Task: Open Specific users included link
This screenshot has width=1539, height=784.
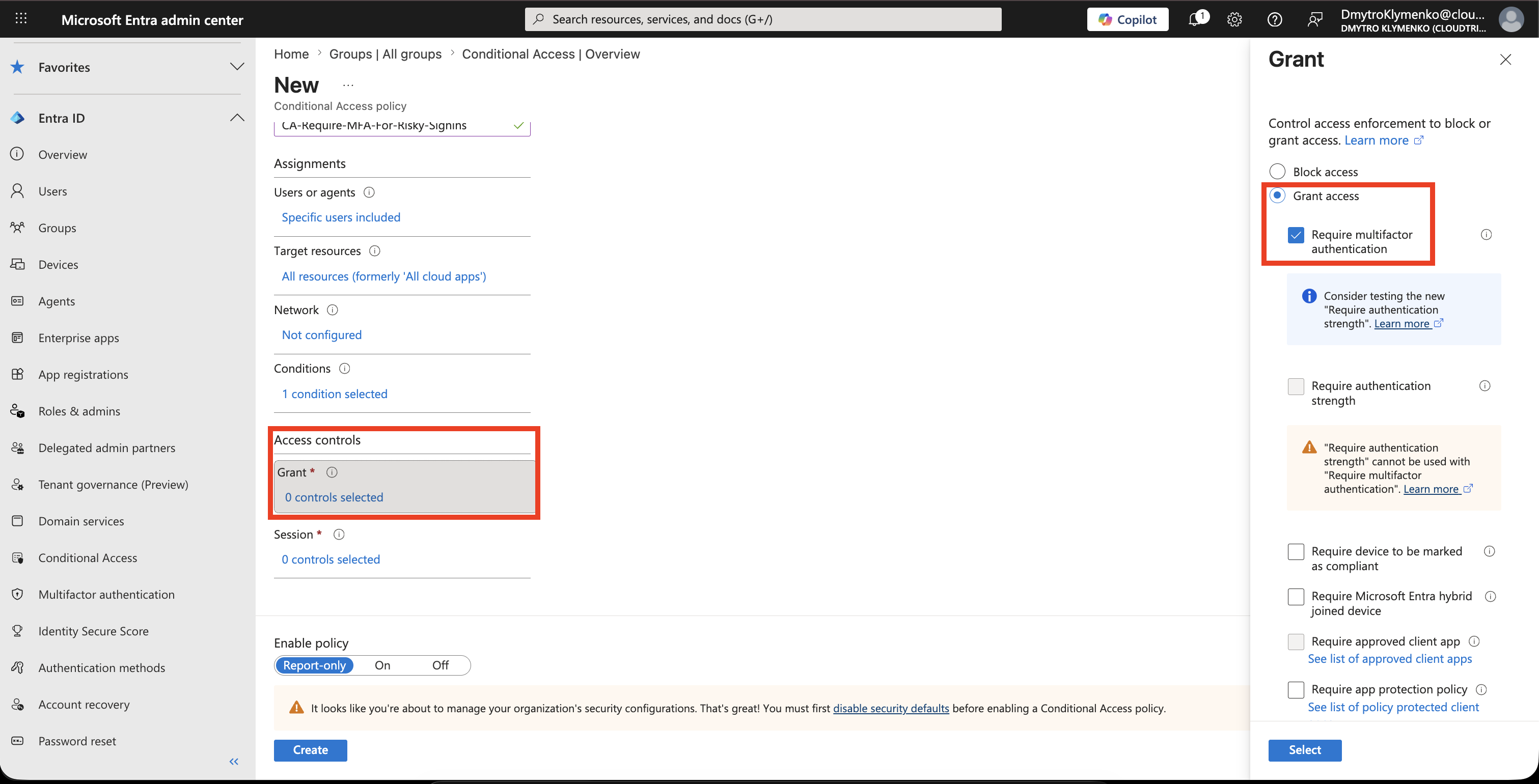Action: (x=341, y=217)
